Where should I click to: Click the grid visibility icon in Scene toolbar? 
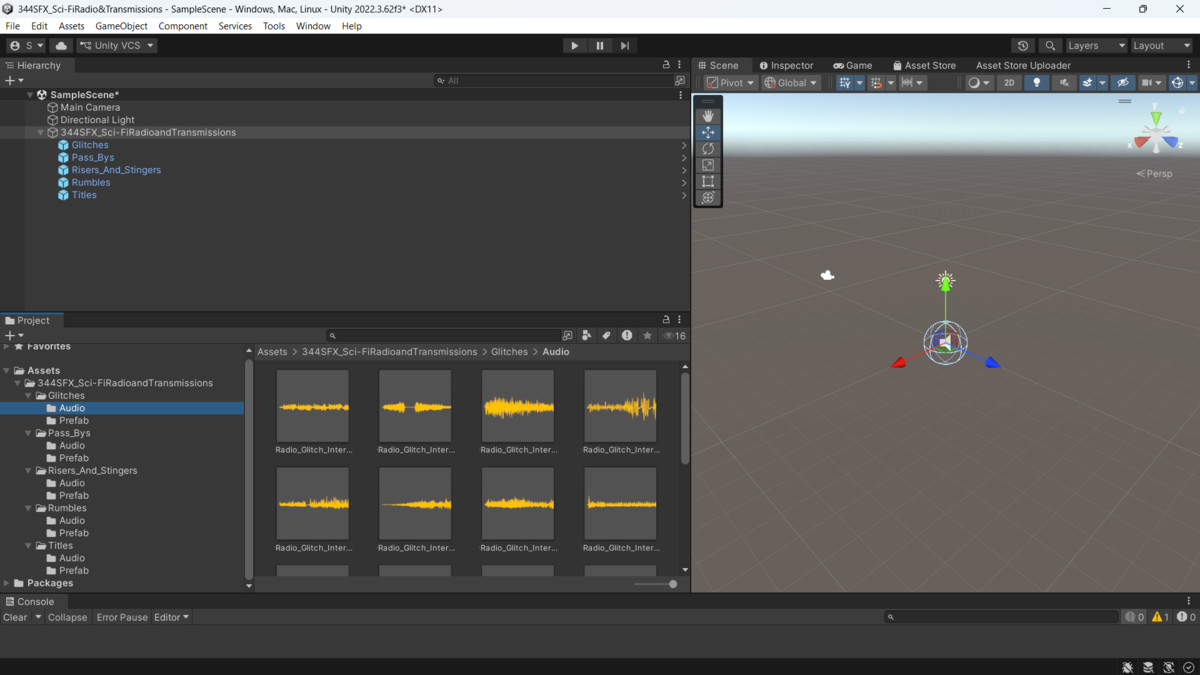(845, 83)
